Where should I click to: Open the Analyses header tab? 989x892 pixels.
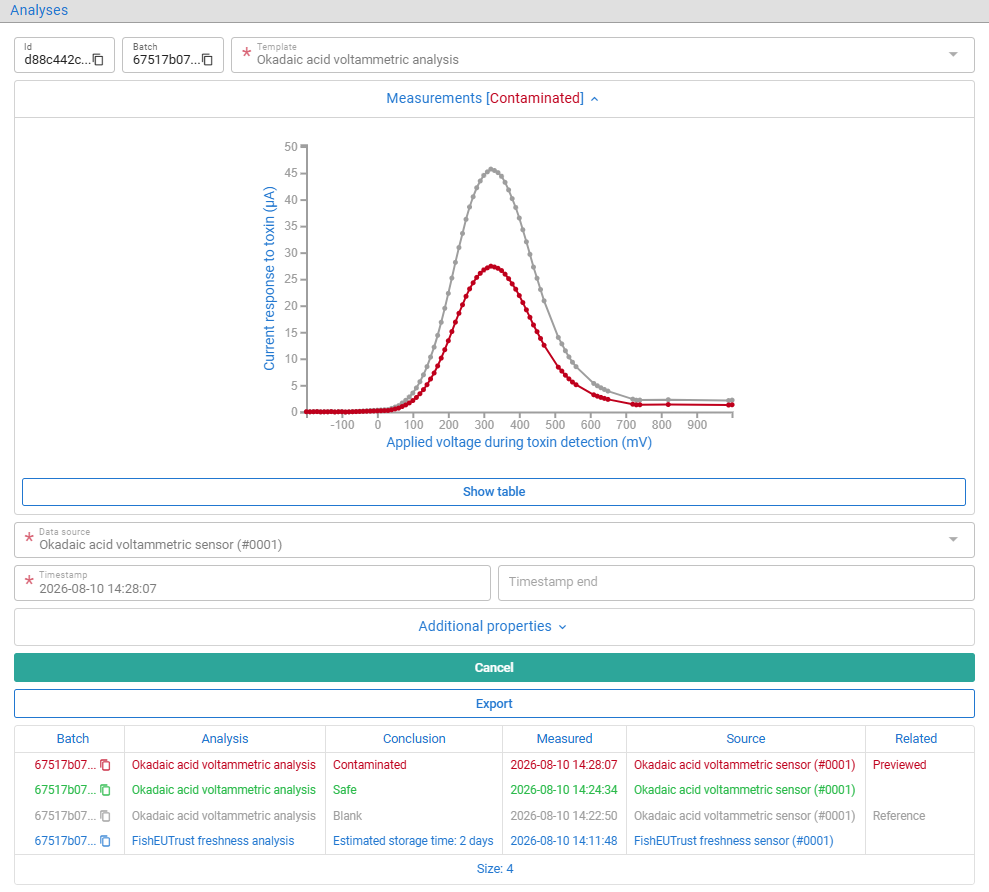pos(39,10)
